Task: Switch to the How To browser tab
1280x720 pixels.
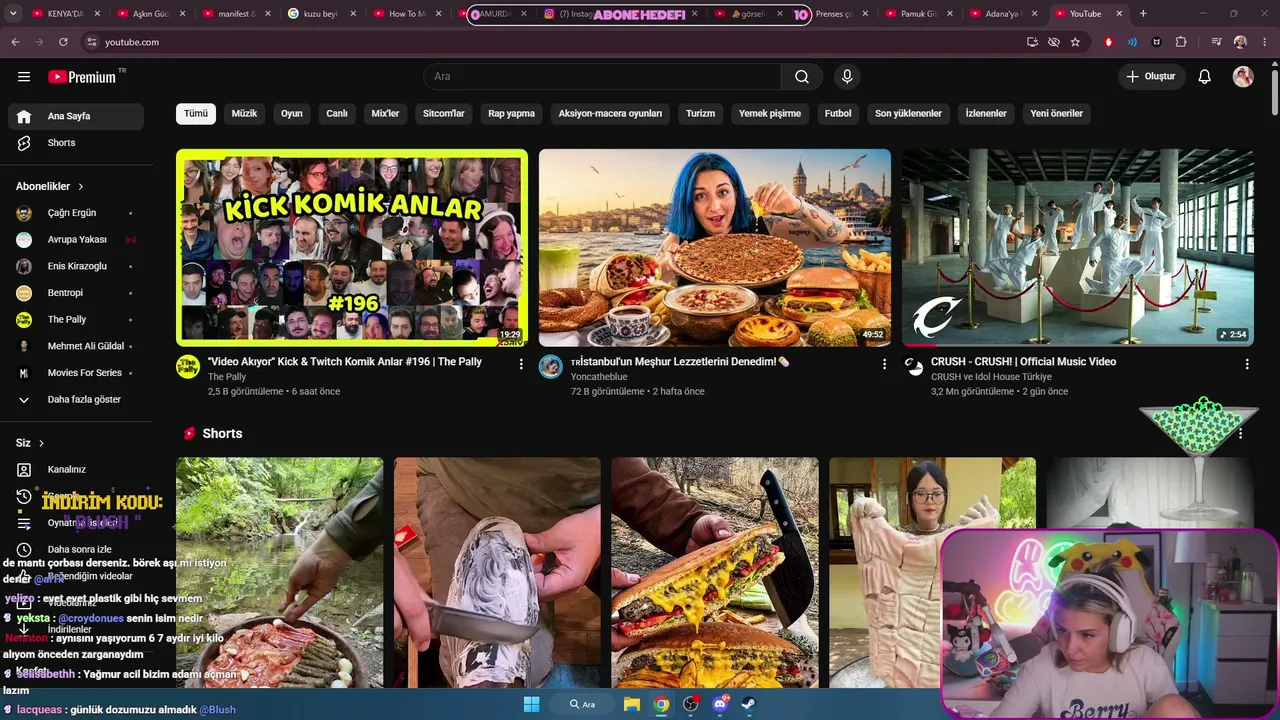Action: (x=406, y=14)
